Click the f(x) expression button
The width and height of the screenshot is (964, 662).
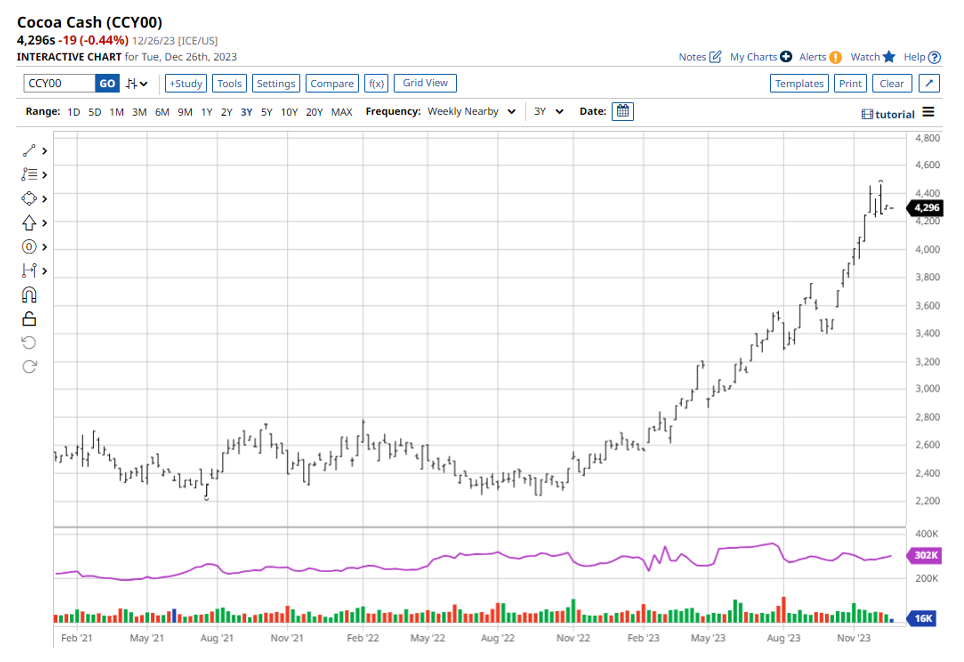[x=375, y=84]
